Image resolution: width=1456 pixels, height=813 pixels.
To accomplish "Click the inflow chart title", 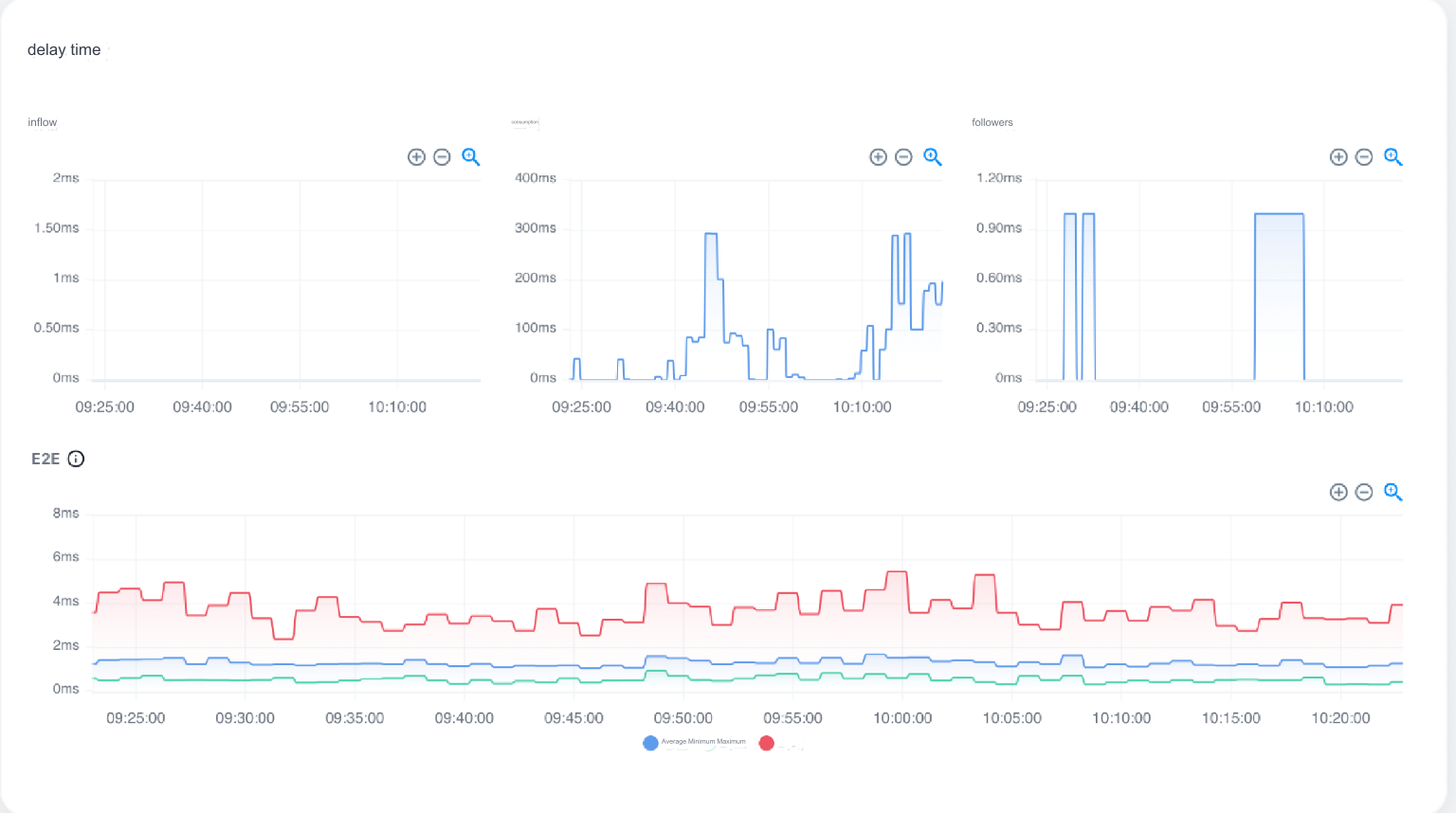I will (x=42, y=122).
